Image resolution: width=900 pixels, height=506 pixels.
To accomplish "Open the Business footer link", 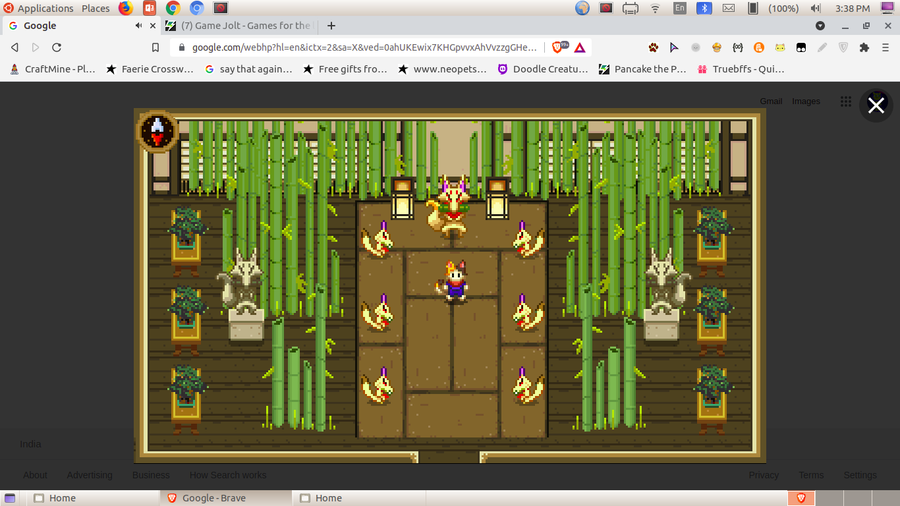I will click(151, 475).
